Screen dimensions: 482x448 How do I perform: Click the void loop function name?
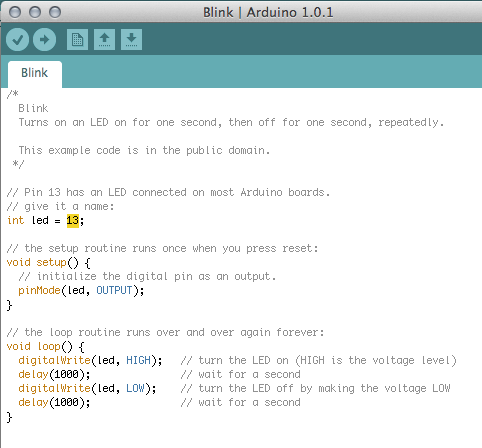49,347
